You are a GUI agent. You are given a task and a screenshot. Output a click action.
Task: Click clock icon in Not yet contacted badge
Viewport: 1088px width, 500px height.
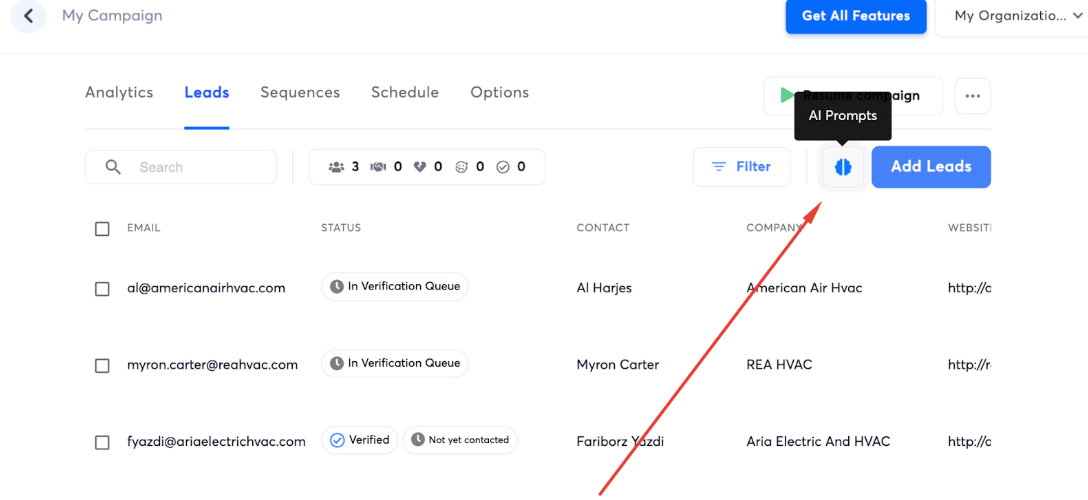pyautogui.click(x=418, y=440)
